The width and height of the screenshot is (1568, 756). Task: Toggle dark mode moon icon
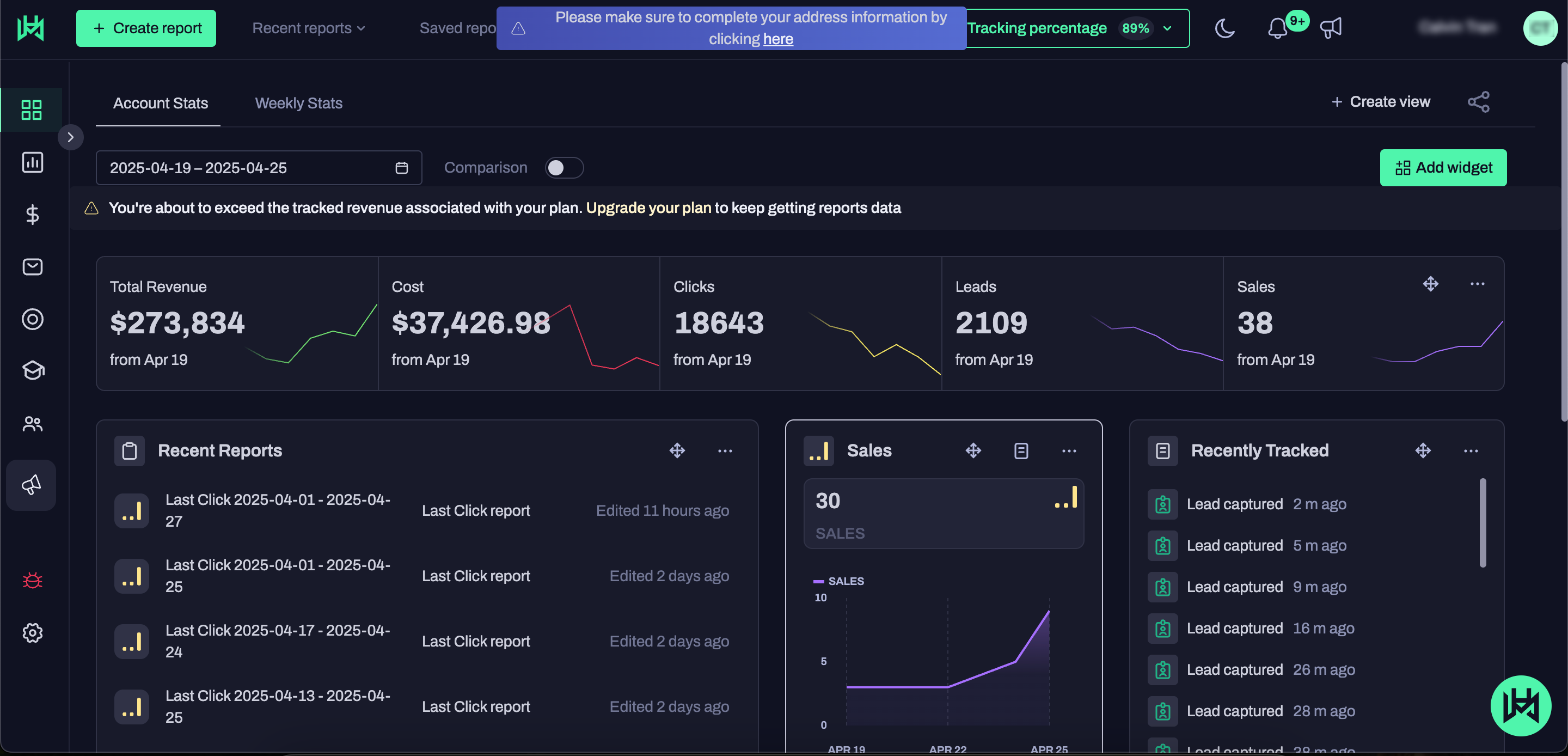1224,28
